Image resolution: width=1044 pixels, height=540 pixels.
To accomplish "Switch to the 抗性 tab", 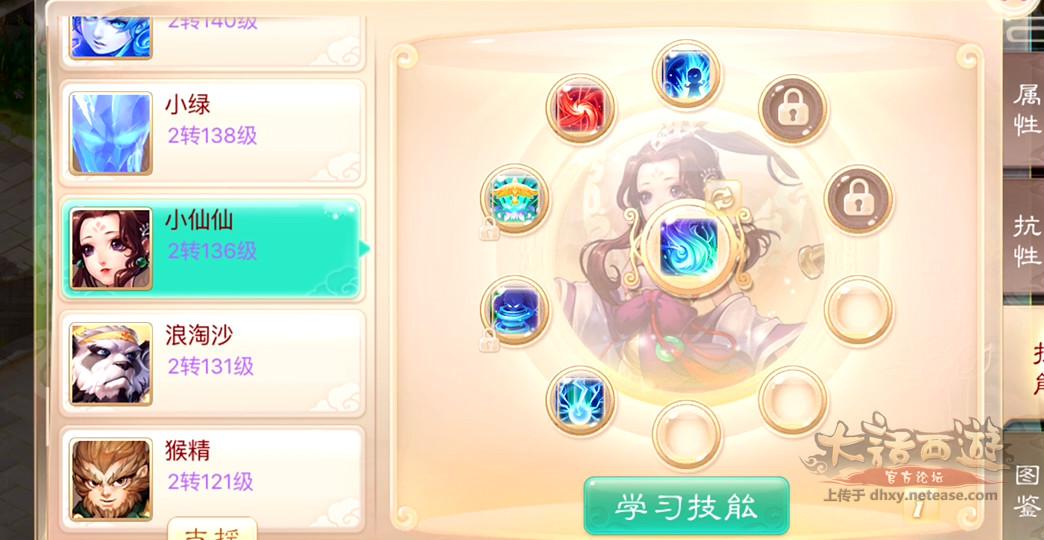I will (x=1026, y=241).
